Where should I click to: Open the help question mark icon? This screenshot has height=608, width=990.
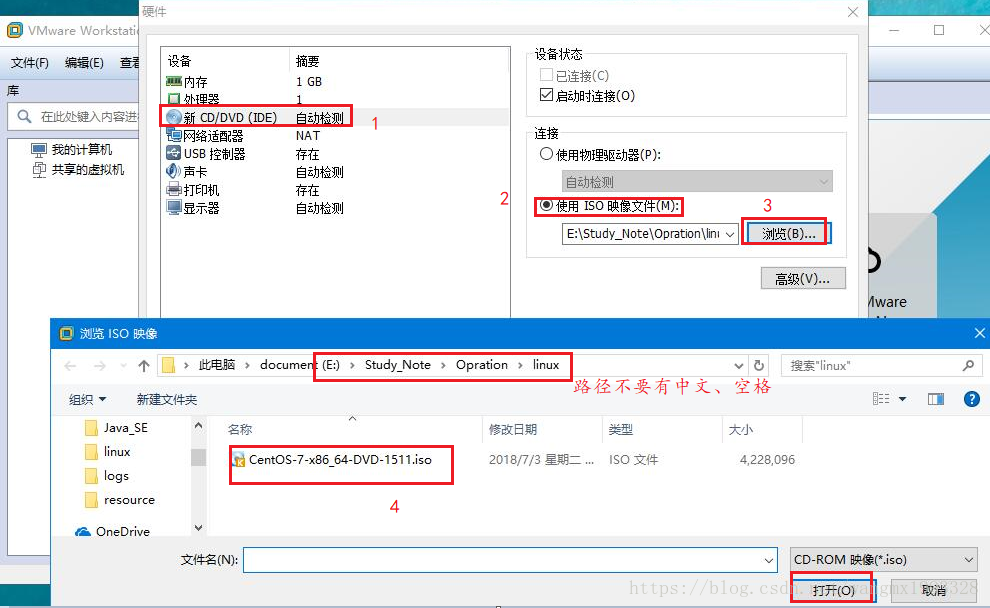point(972,399)
